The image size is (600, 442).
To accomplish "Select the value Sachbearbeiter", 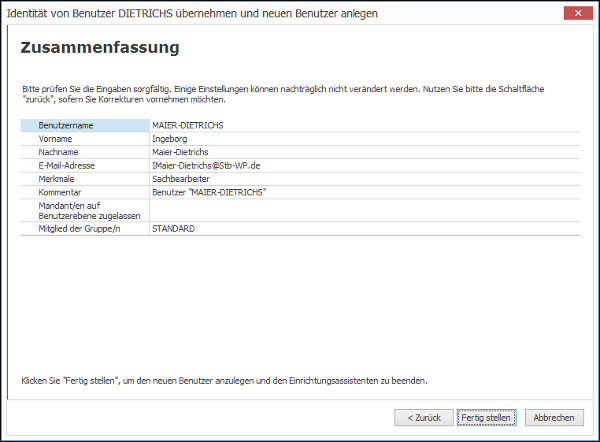I will pos(181,179).
